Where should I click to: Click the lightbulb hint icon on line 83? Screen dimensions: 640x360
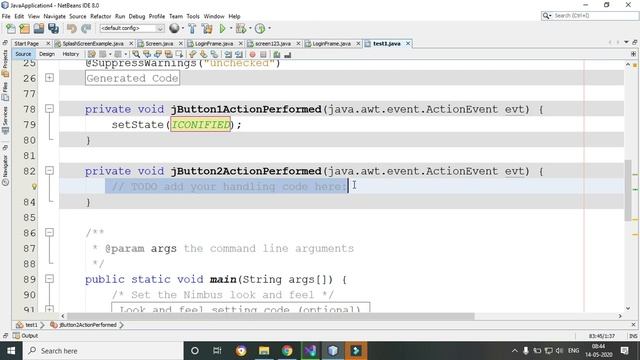click(x=34, y=187)
